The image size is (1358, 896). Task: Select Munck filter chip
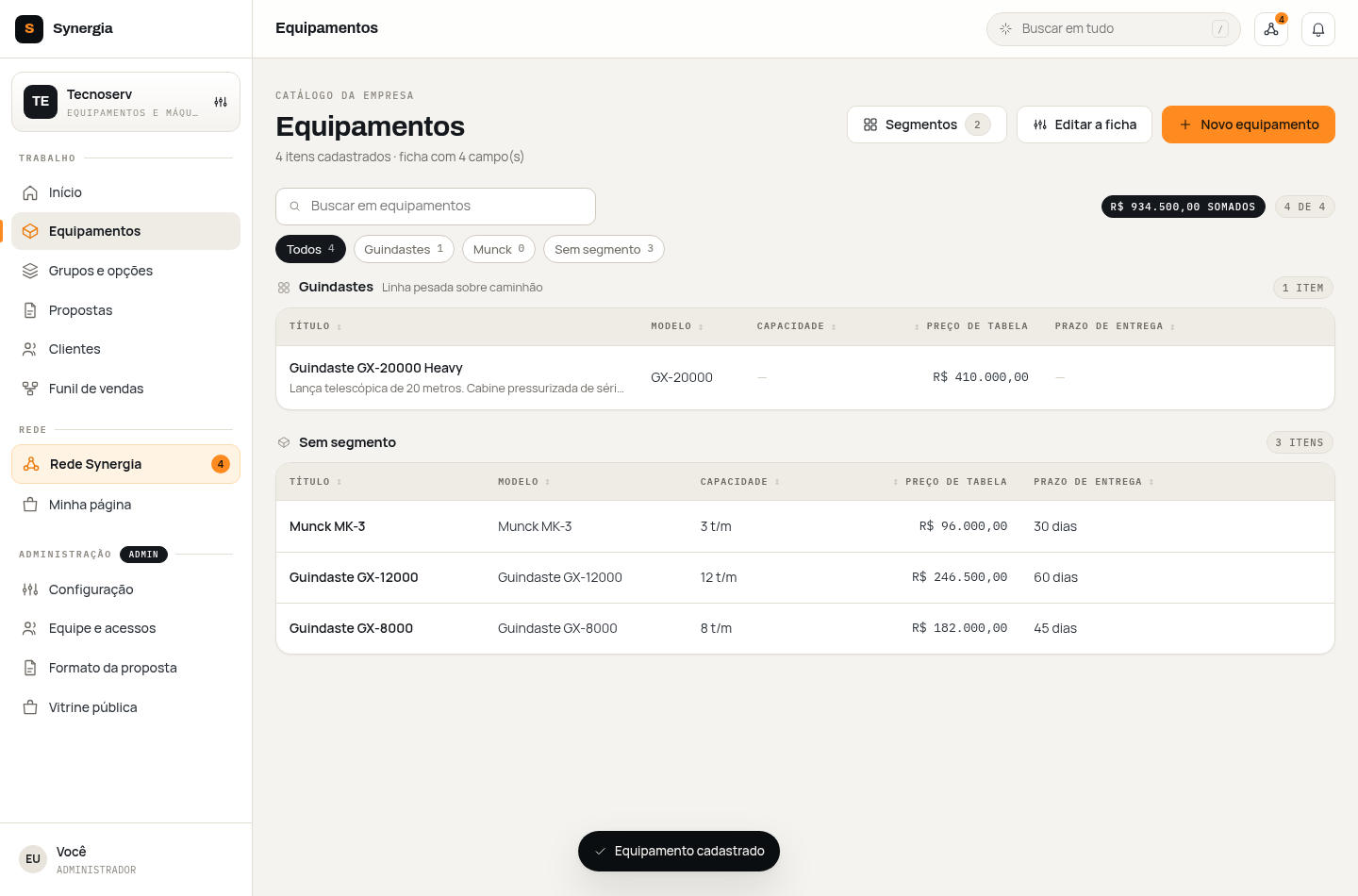[499, 249]
